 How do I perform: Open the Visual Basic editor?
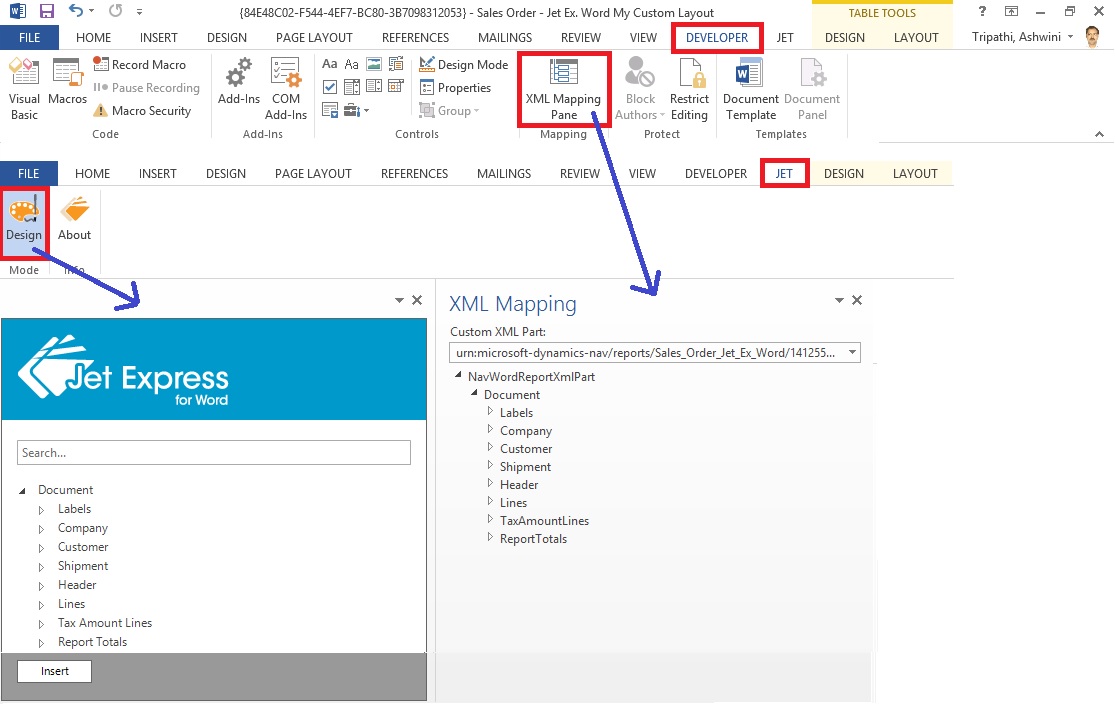24,88
